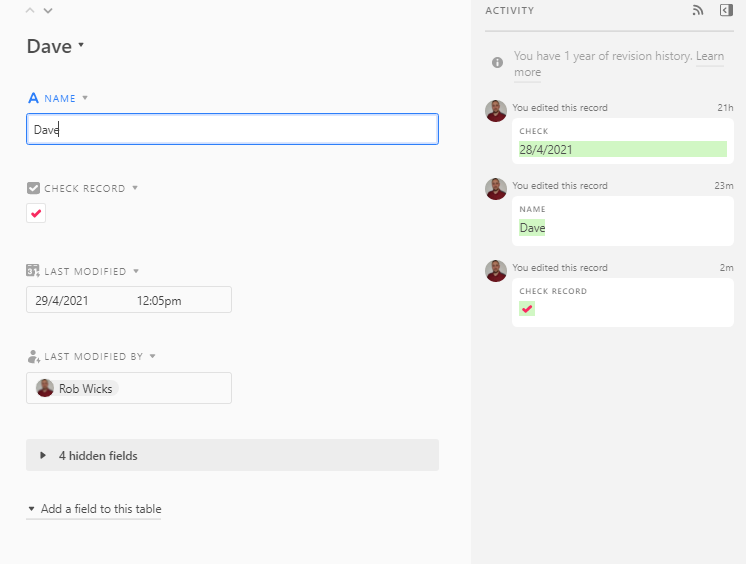Go to previous record with up chevron
Screen dimensions: 746x564
click(30, 10)
